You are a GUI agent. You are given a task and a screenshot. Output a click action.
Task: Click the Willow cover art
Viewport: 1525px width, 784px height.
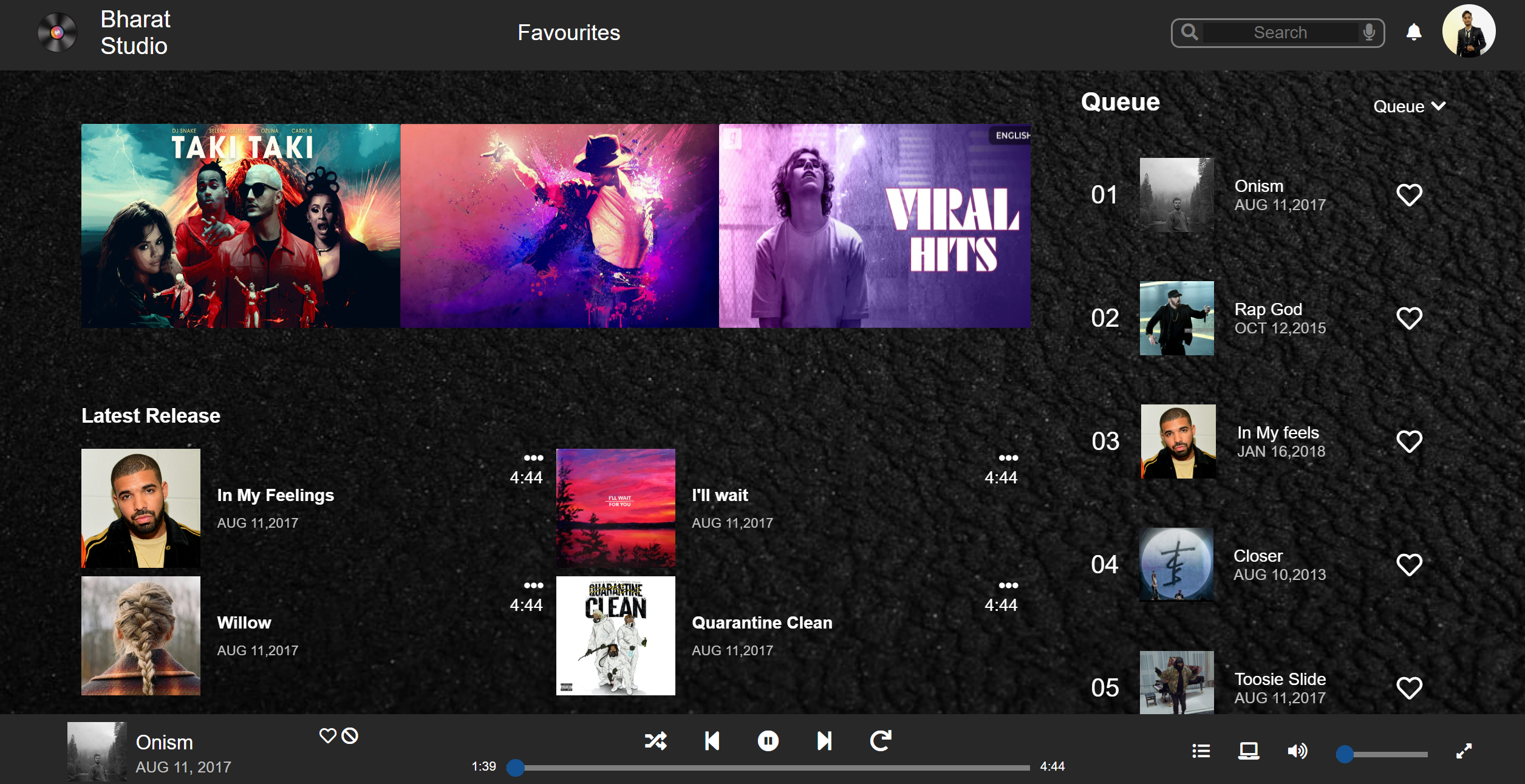pyautogui.click(x=141, y=636)
